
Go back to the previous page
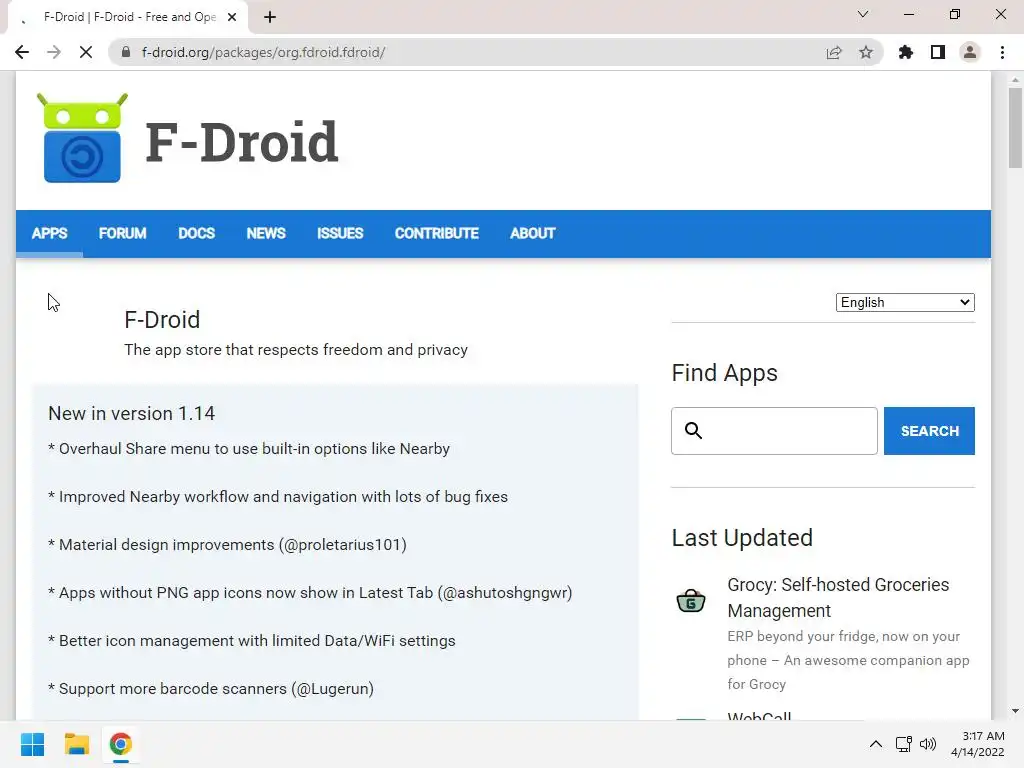(x=22, y=52)
